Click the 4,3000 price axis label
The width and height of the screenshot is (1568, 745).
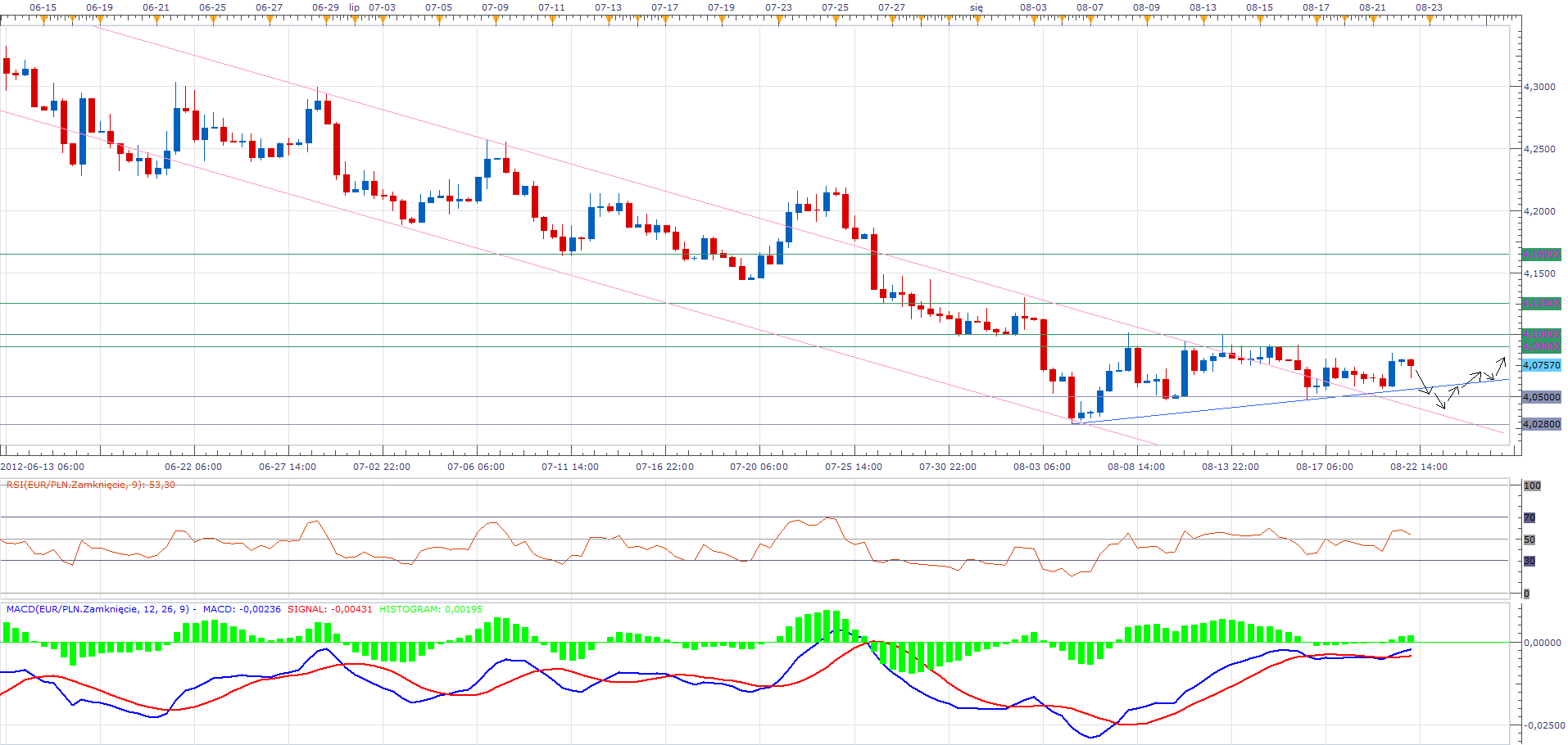1539,87
